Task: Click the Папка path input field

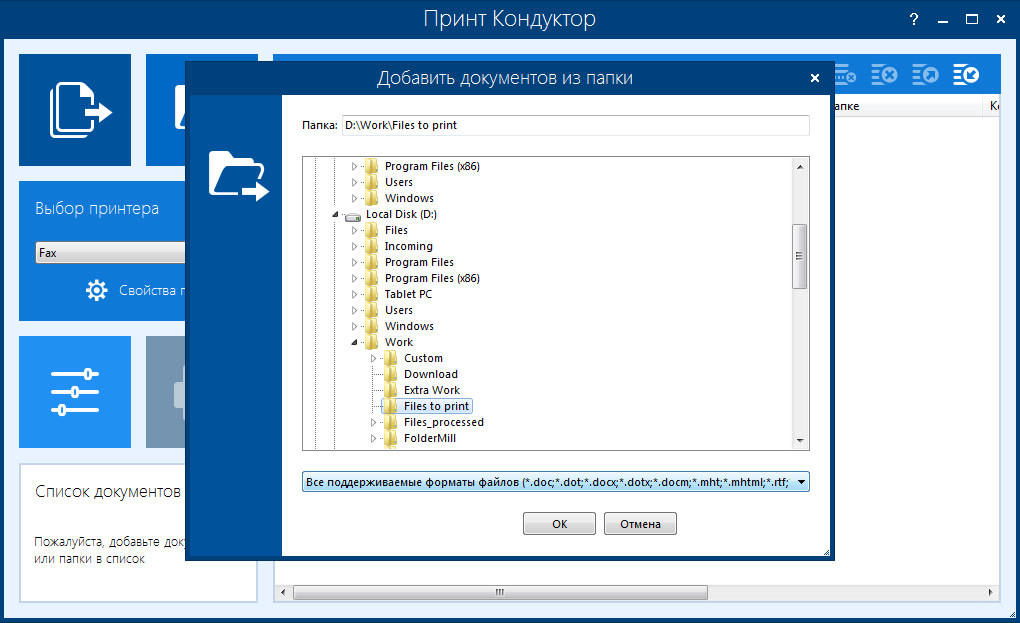Action: point(576,126)
